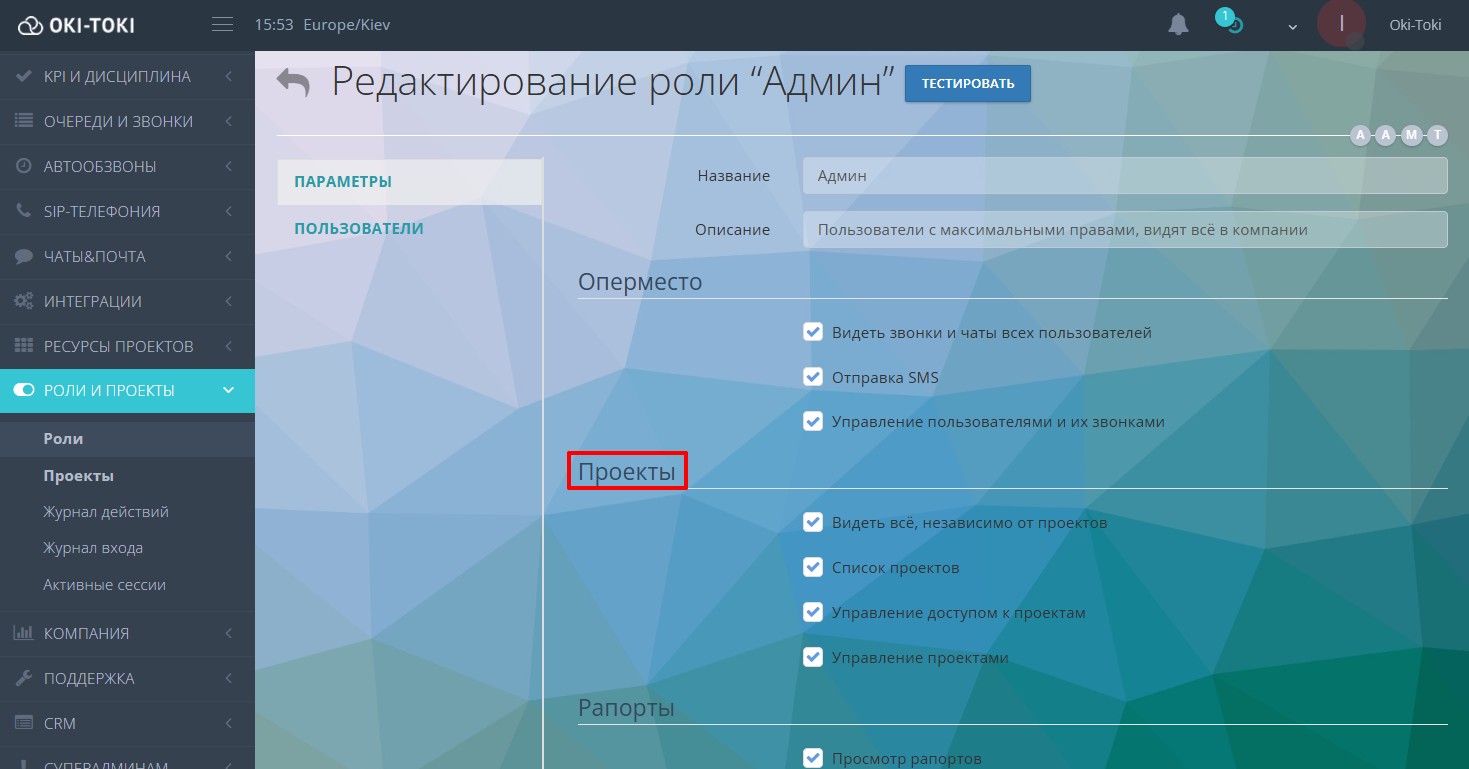Open the top bar dropdown arrow
This screenshot has width=1469, height=769.
(1293, 27)
